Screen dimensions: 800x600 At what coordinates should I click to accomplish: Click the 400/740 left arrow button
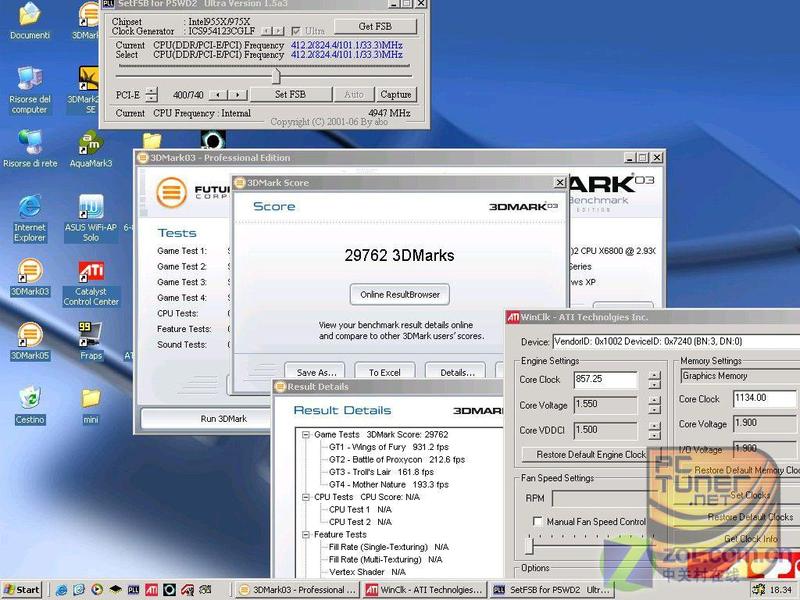click(218, 95)
